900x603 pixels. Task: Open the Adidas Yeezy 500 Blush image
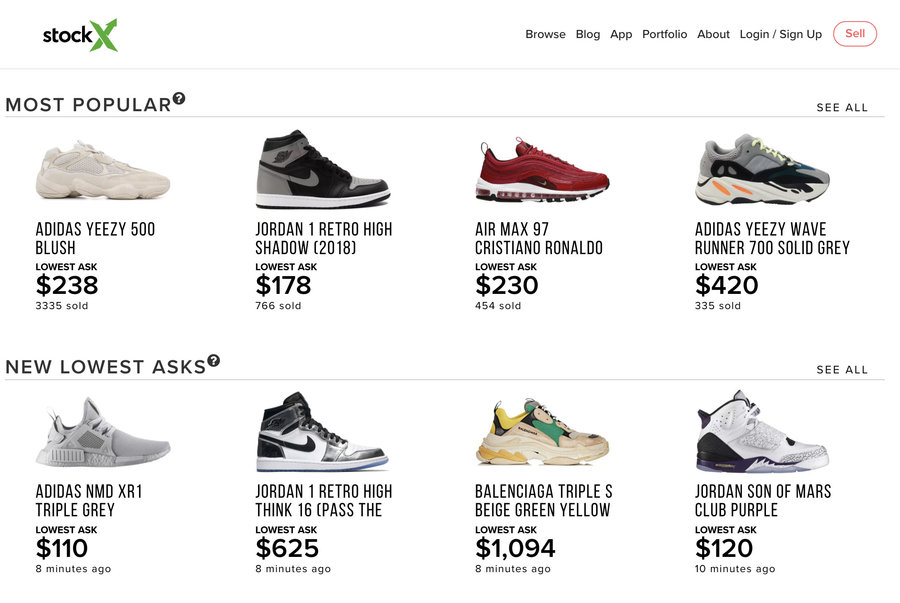click(x=103, y=170)
